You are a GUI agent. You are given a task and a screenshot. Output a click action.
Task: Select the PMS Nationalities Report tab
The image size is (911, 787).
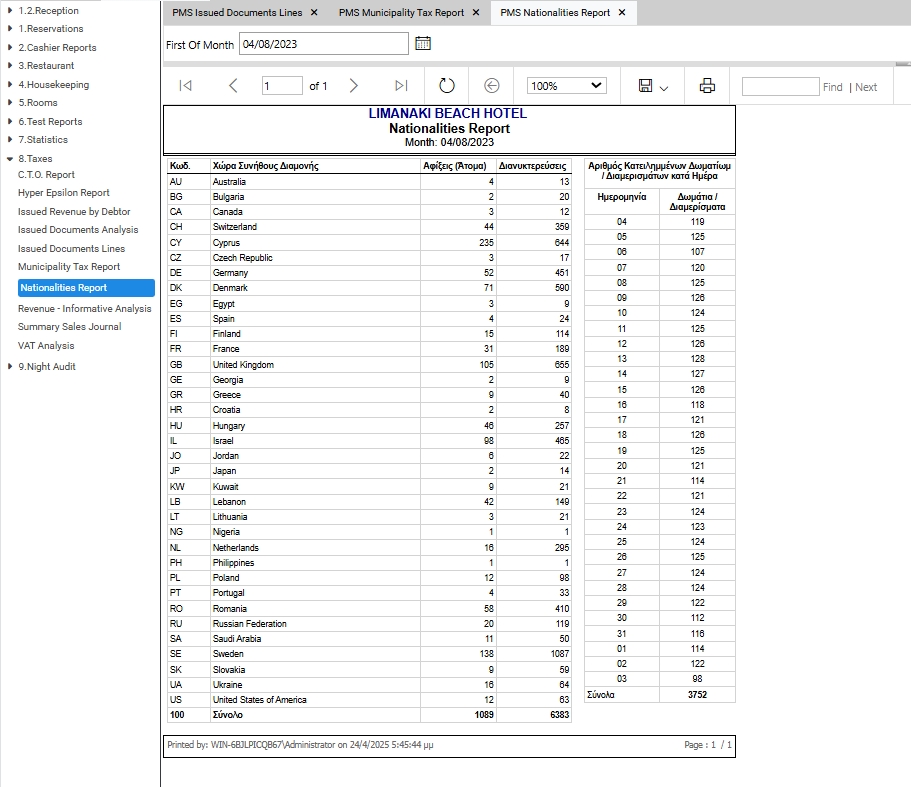pos(555,12)
